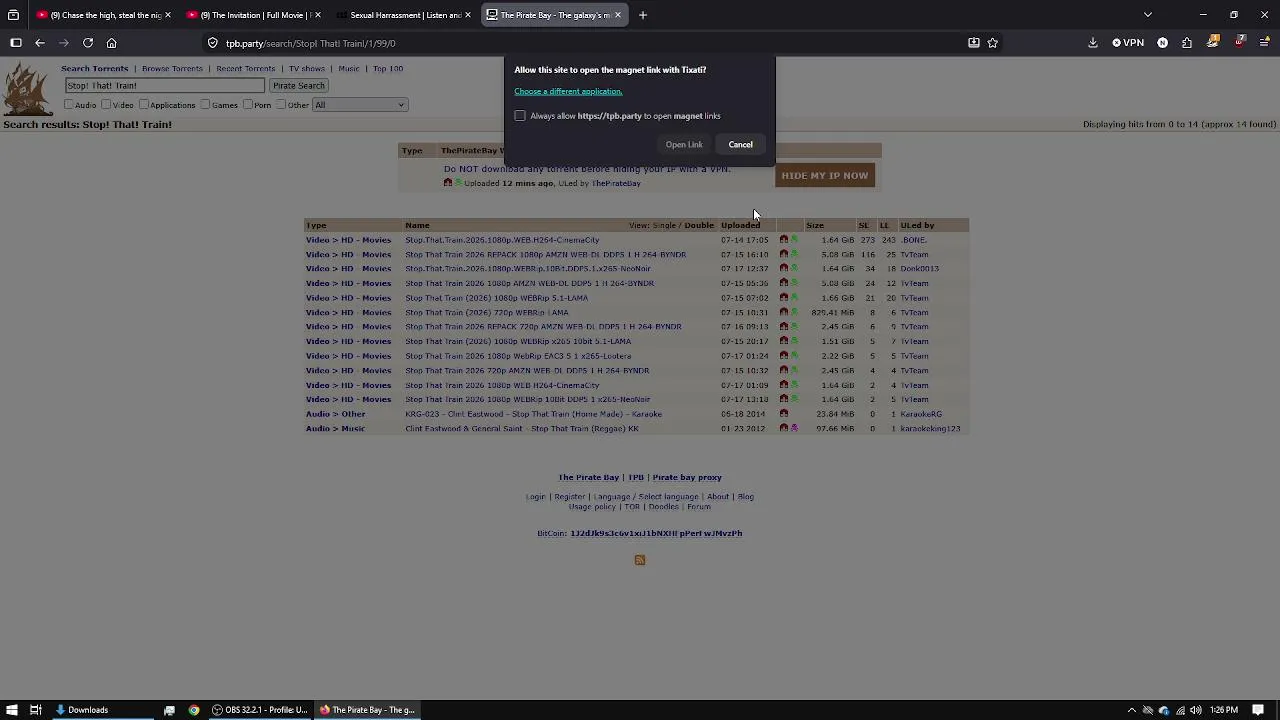Viewport: 1280px width, 720px height.
Task: Open the browser home page
Action: 112,43
